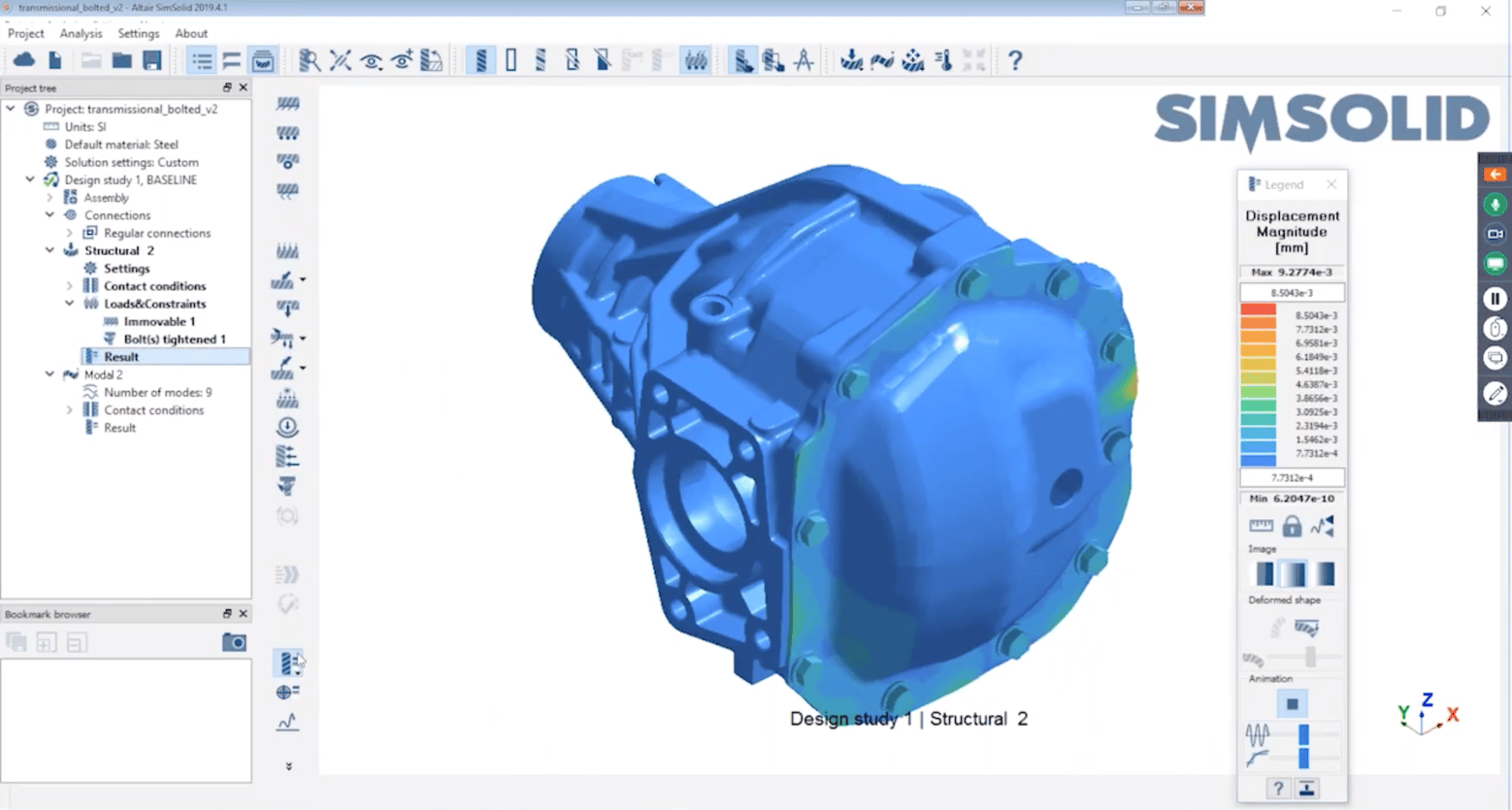Viewport: 1512px width, 810px height.
Task: Click the annotation text tool in the toolbar
Action: click(x=805, y=60)
